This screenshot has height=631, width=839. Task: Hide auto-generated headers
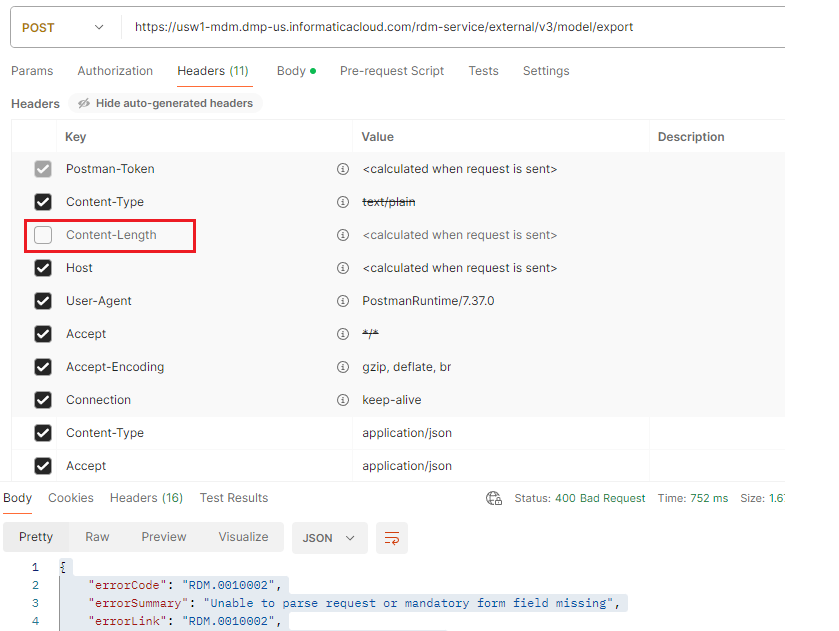(165, 103)
